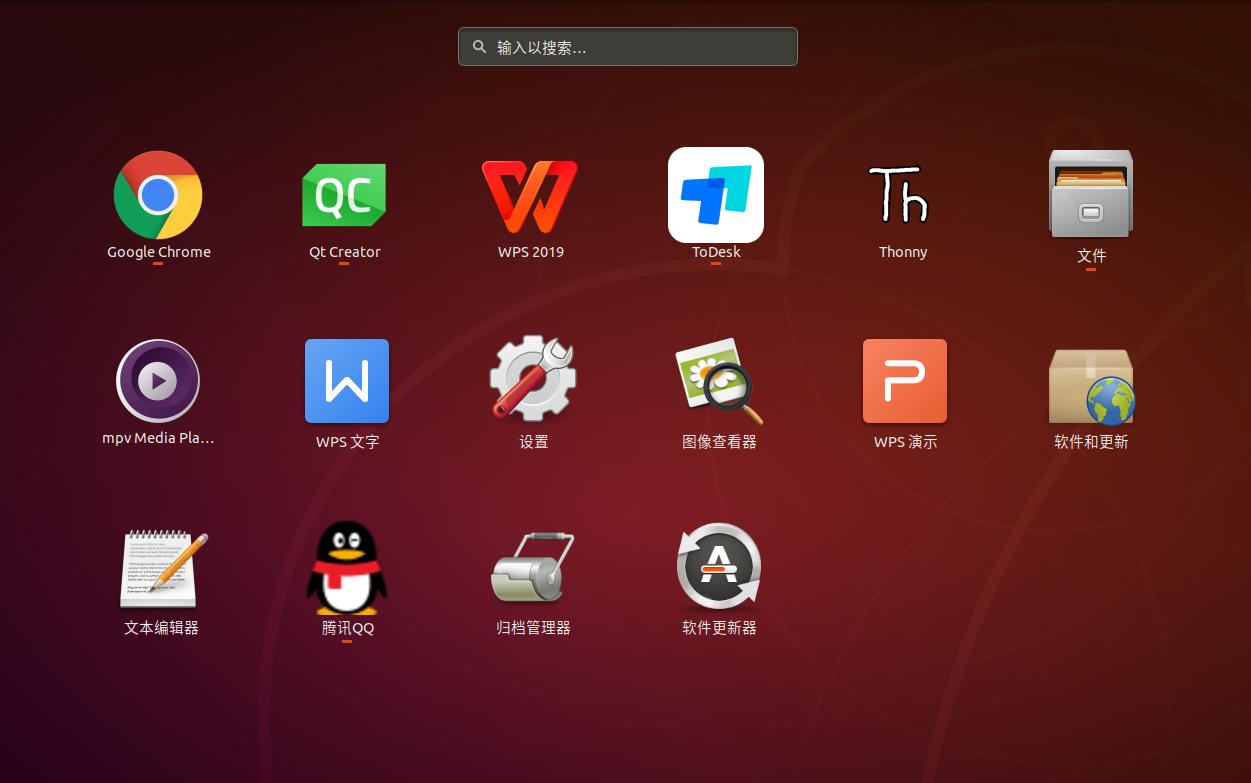This screenshot has height=783, width=1251.
Task: Click the 腾讯QQ label under the penguin
Action: coord(347,628)
